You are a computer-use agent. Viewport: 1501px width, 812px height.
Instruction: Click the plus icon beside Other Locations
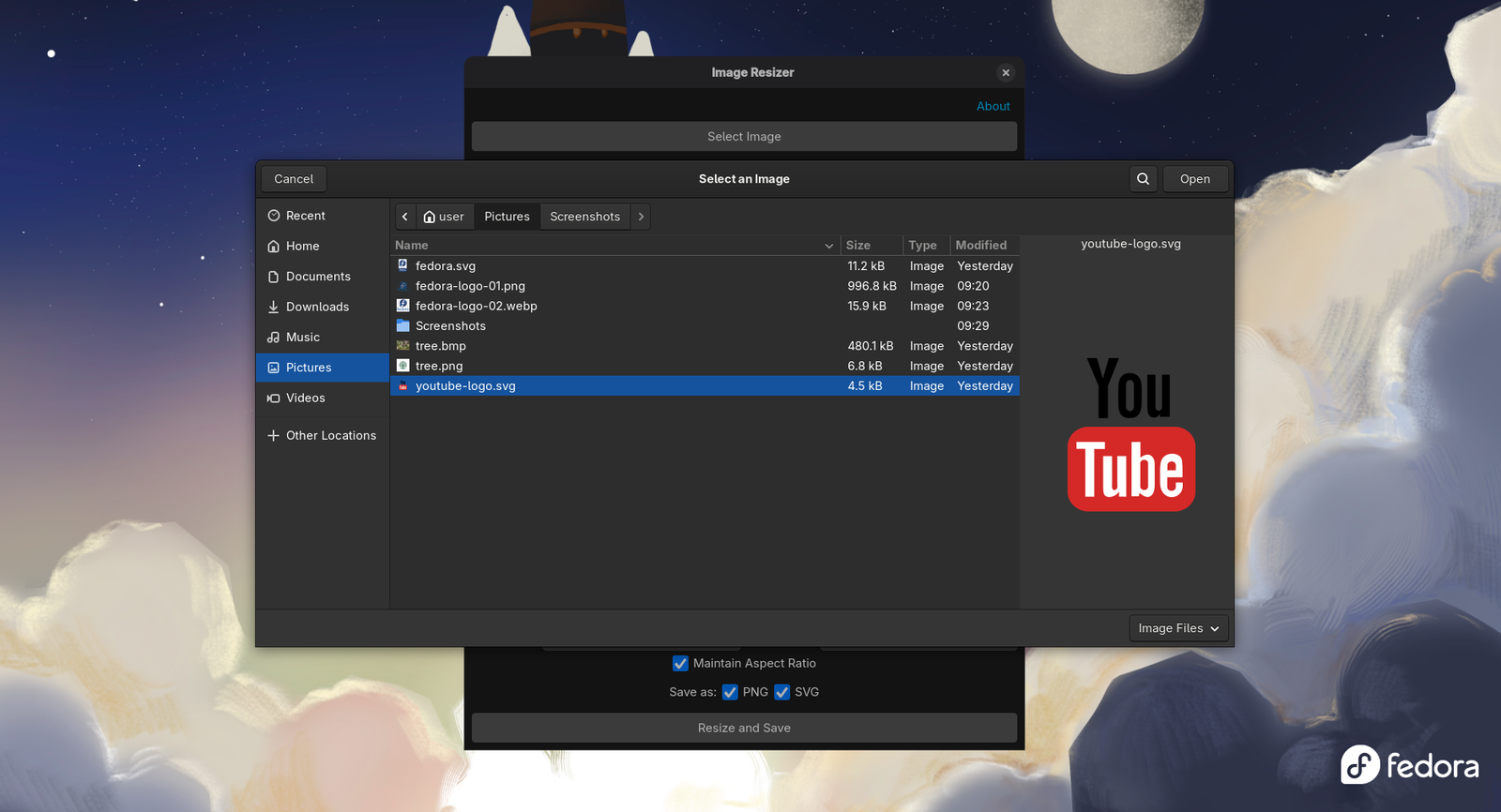point(274,435)
